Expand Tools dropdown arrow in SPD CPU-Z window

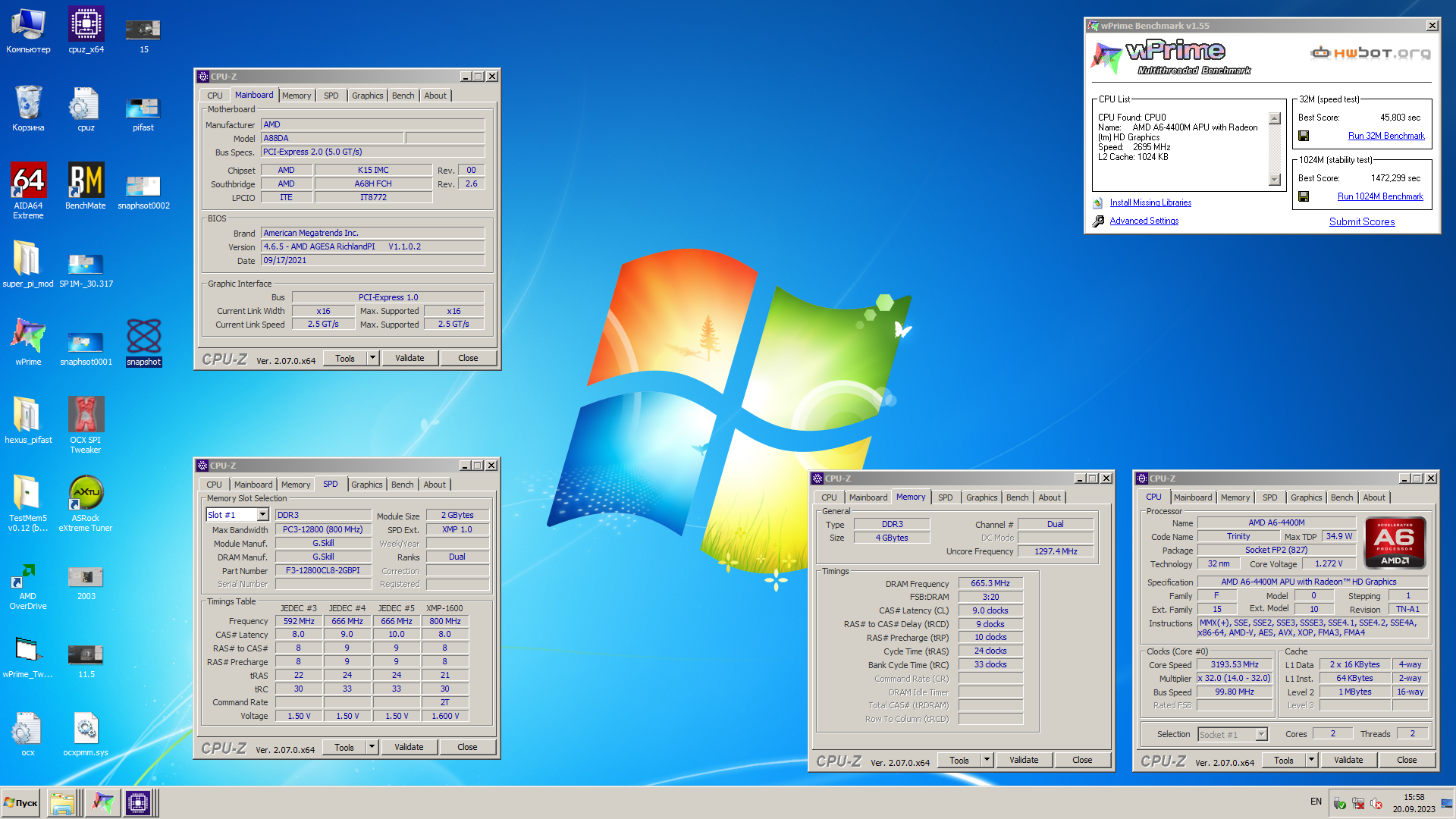click(372, 747)
